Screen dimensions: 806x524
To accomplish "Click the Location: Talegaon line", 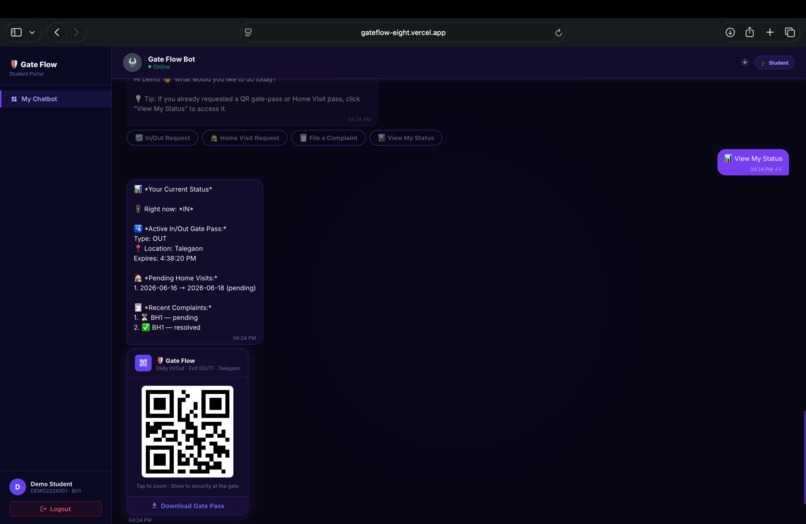I will click(169, 248).
